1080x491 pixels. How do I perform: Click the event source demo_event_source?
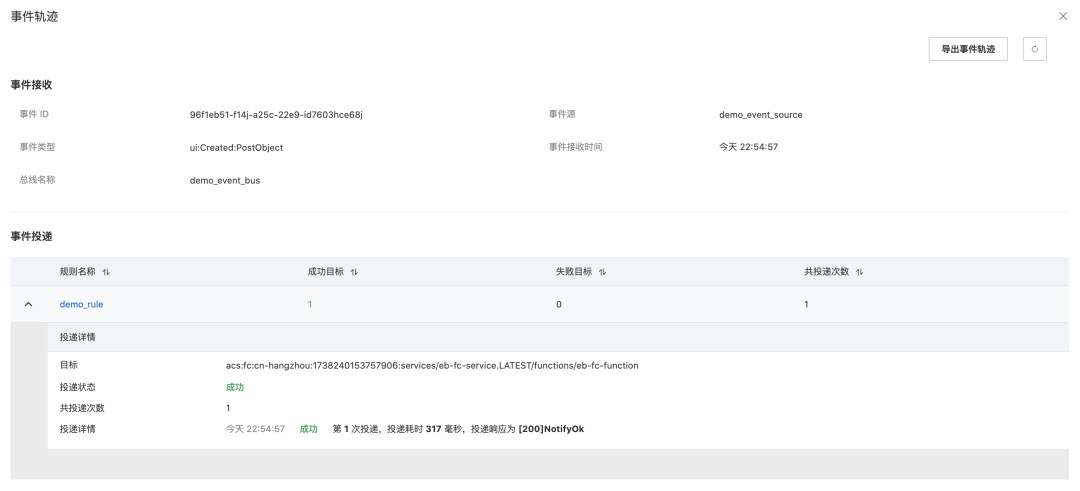click(x=760, y=115)
